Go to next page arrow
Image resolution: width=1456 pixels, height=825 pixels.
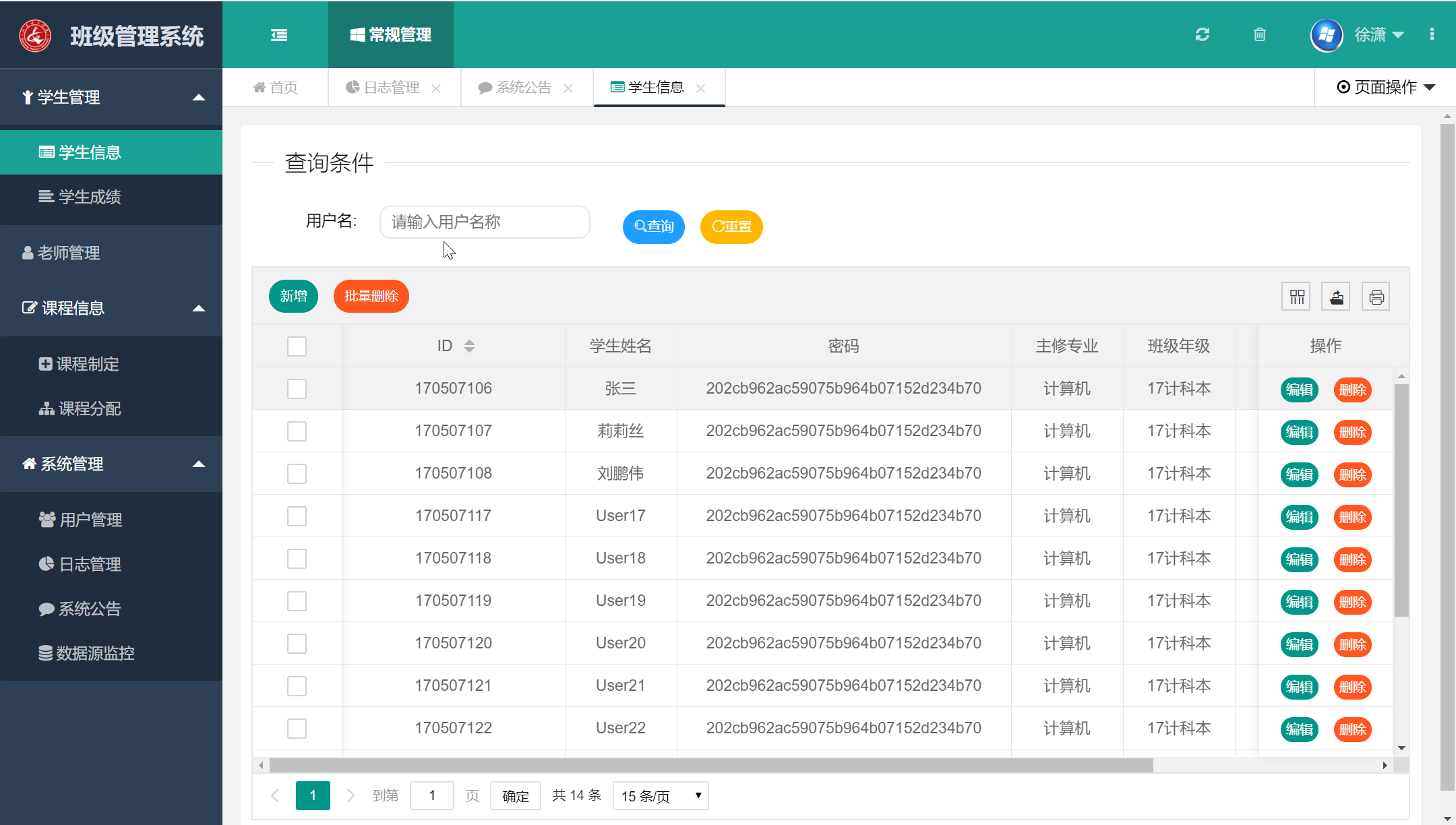(x=351, y=795)
